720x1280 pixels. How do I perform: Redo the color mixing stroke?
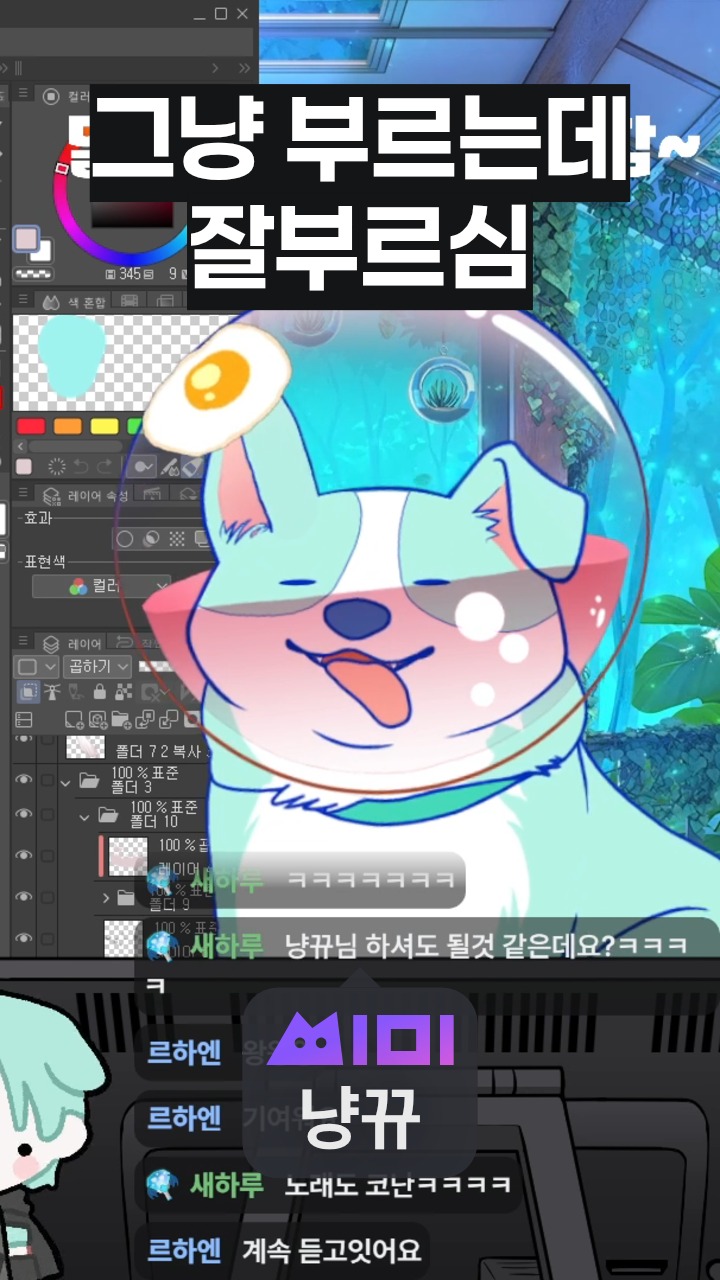pos(107,467)
